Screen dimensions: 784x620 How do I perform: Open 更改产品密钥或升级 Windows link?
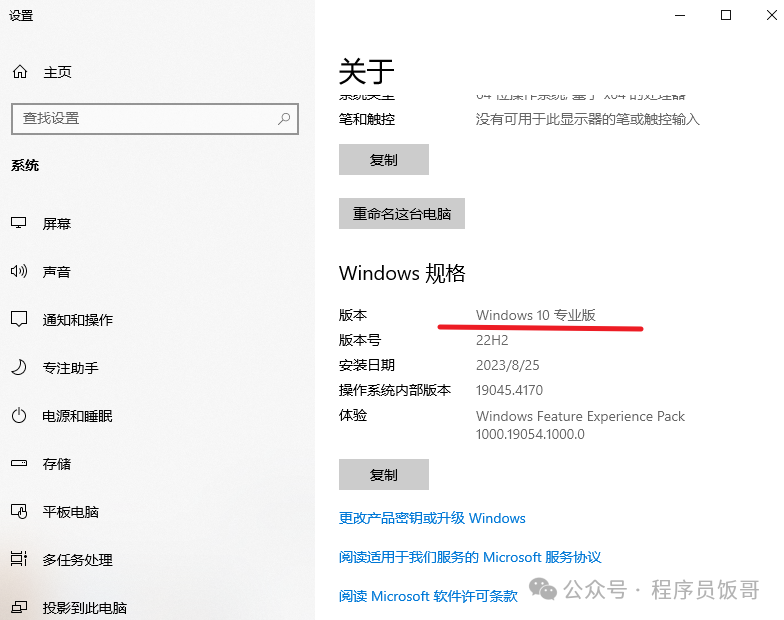(432, 518)
